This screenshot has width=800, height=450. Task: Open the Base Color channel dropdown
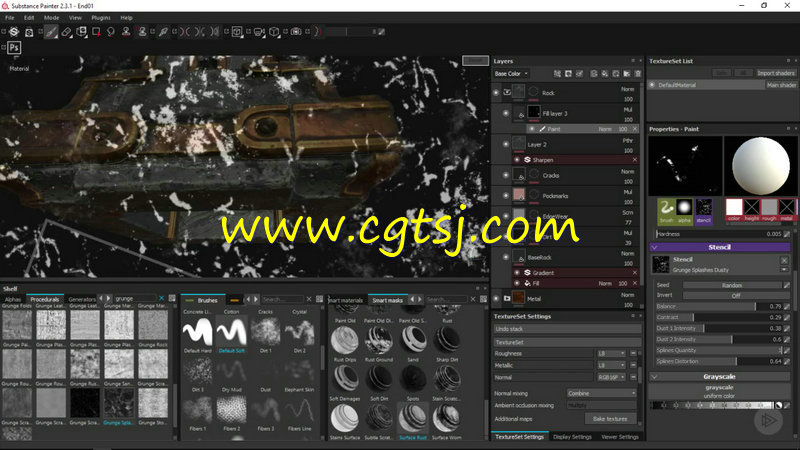click(x=511, y=73)
